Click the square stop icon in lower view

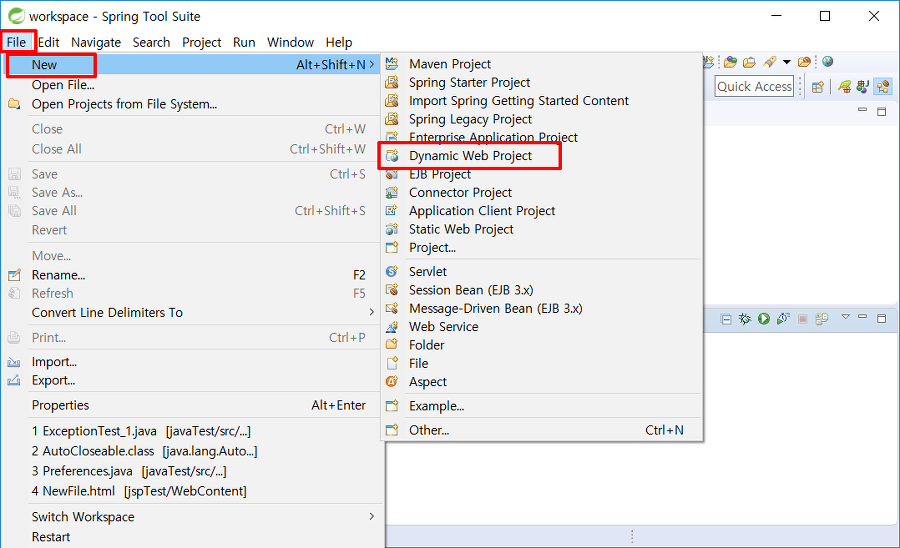pyautogui.click(x=803, y=319)
